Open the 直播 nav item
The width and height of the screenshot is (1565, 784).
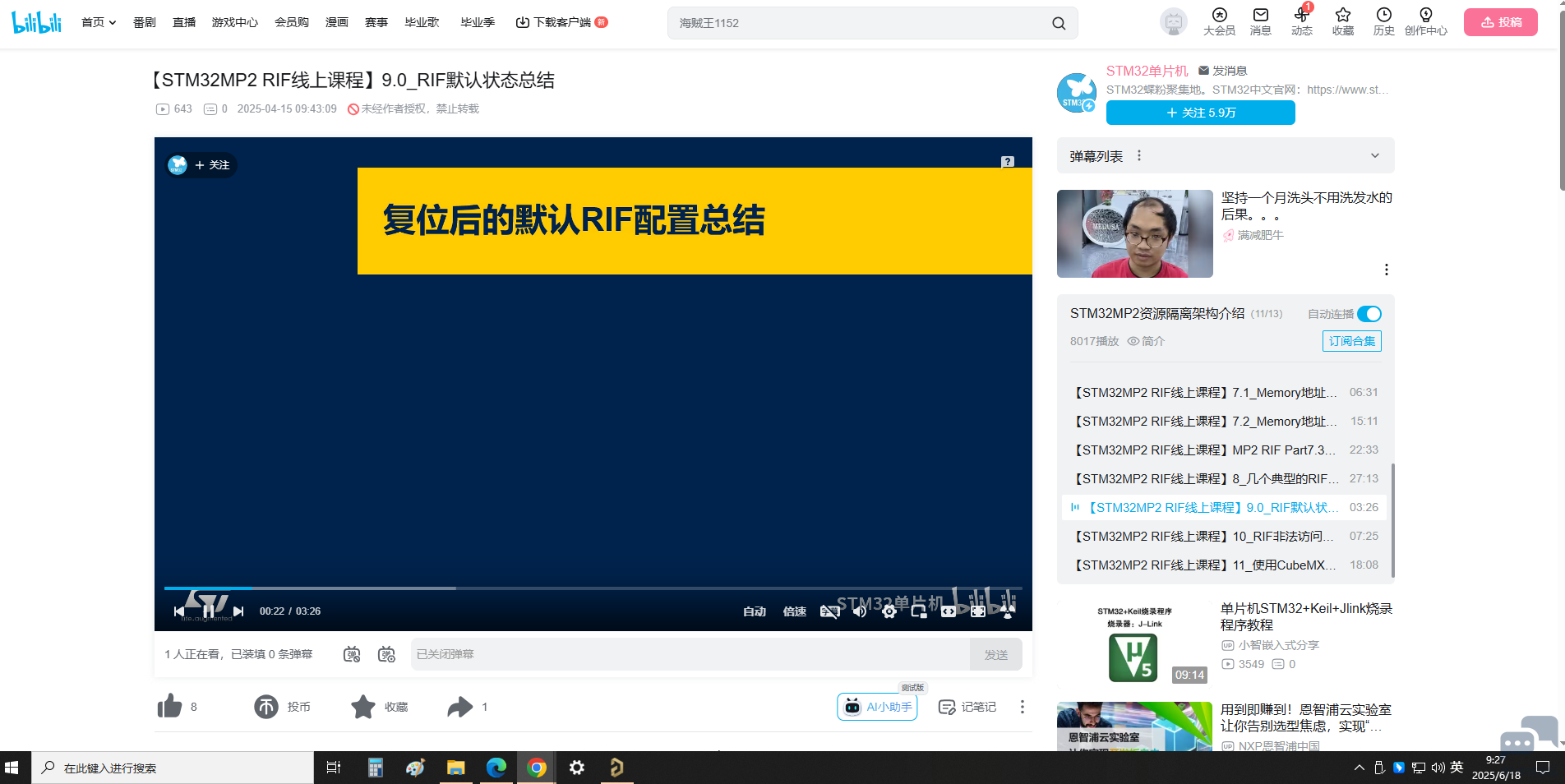coord(184,22)
